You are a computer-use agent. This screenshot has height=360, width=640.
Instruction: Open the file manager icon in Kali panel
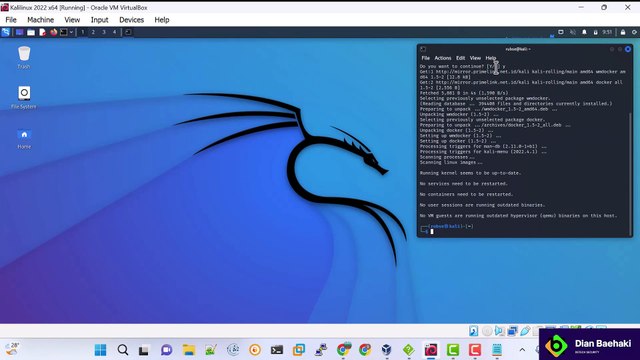click(x=31, y=32)
